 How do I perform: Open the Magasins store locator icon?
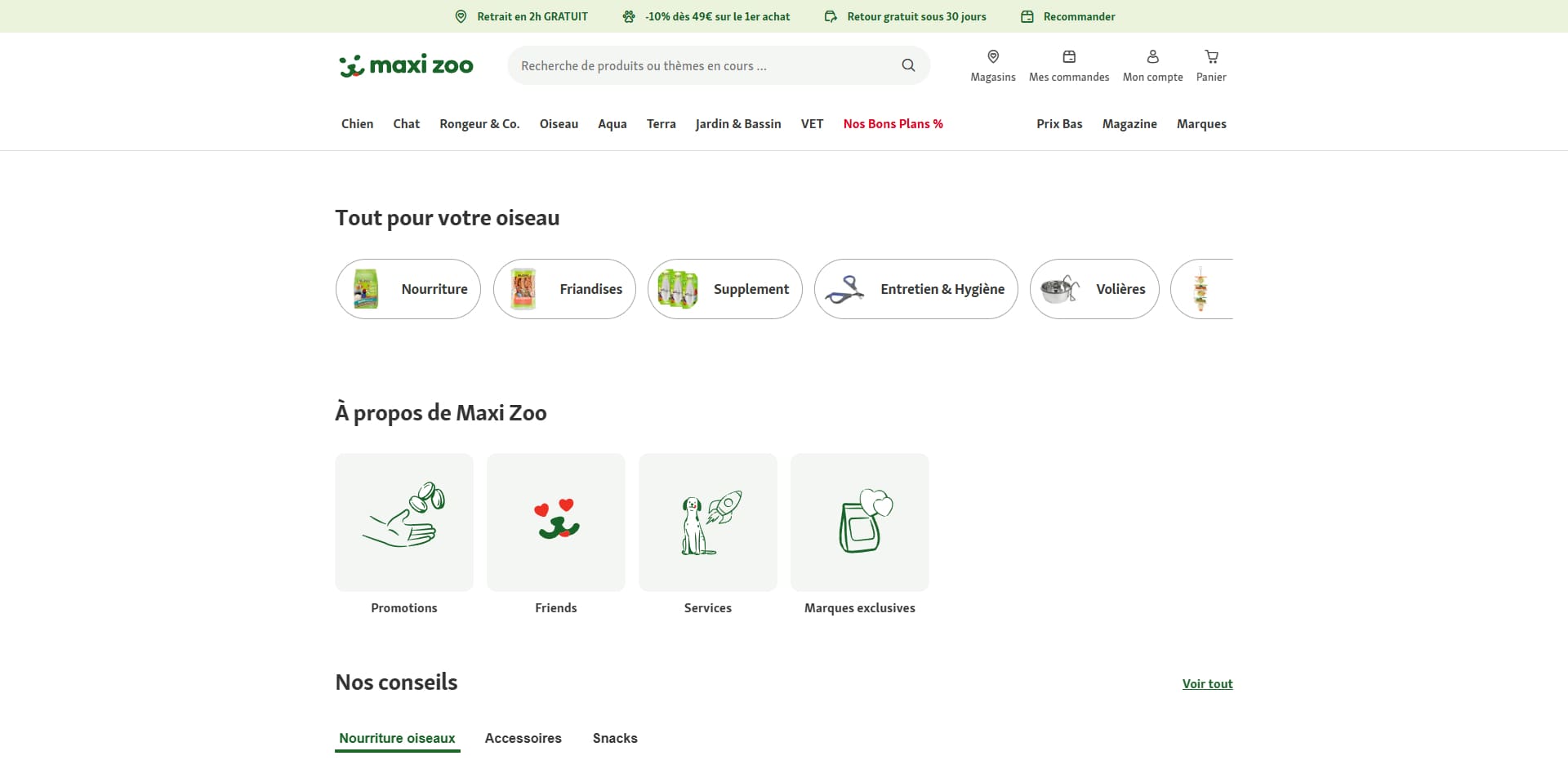tap(993, 56)
